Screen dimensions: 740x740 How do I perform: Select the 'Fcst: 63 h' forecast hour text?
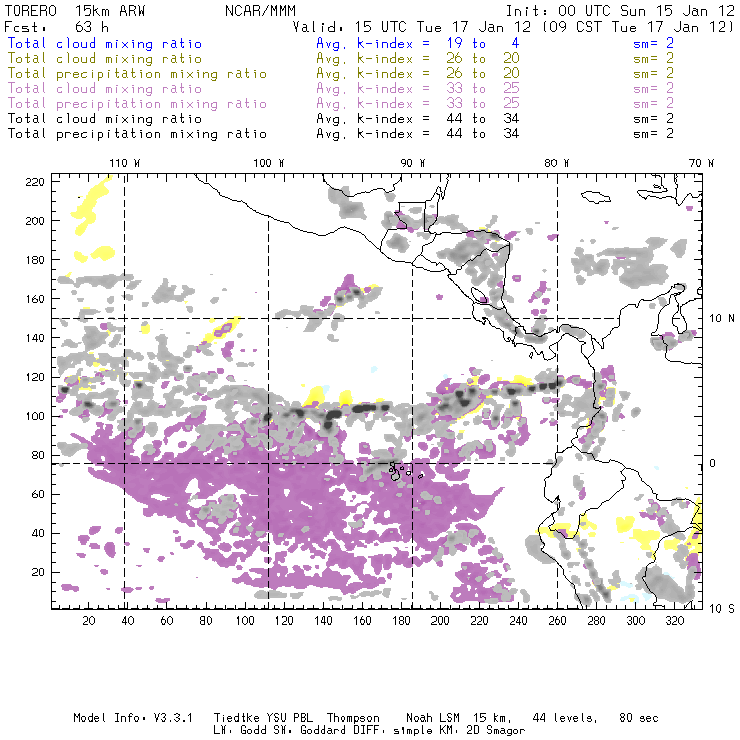click(x=56, y=27)
